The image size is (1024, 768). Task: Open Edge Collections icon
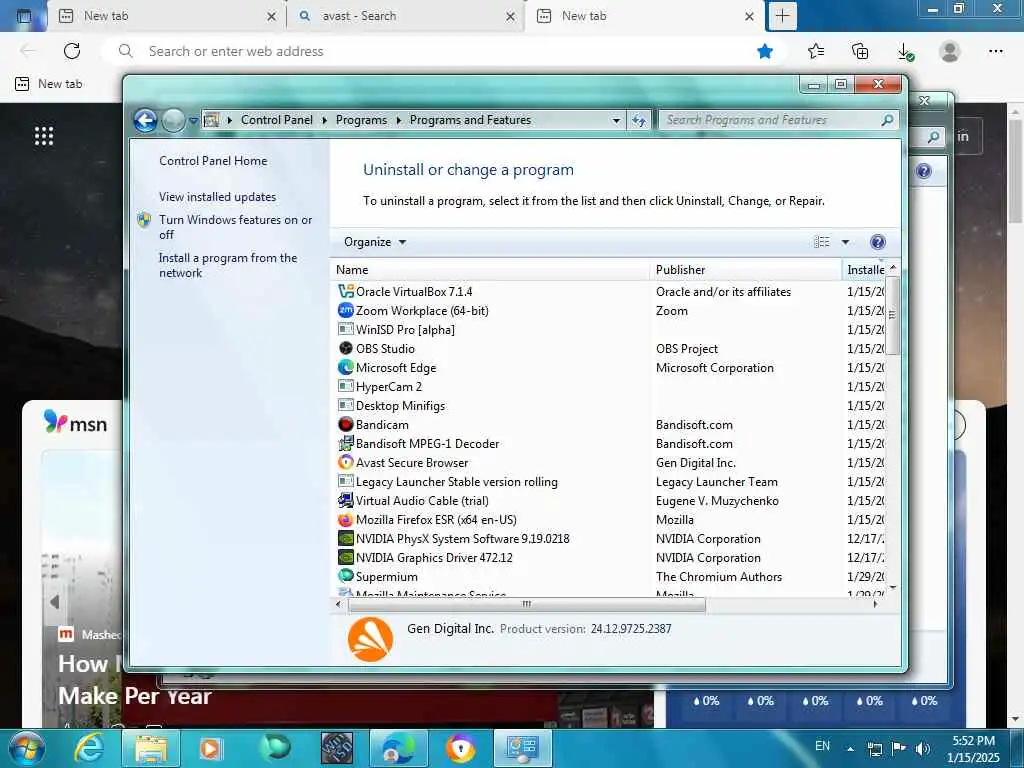coord(860,51)
